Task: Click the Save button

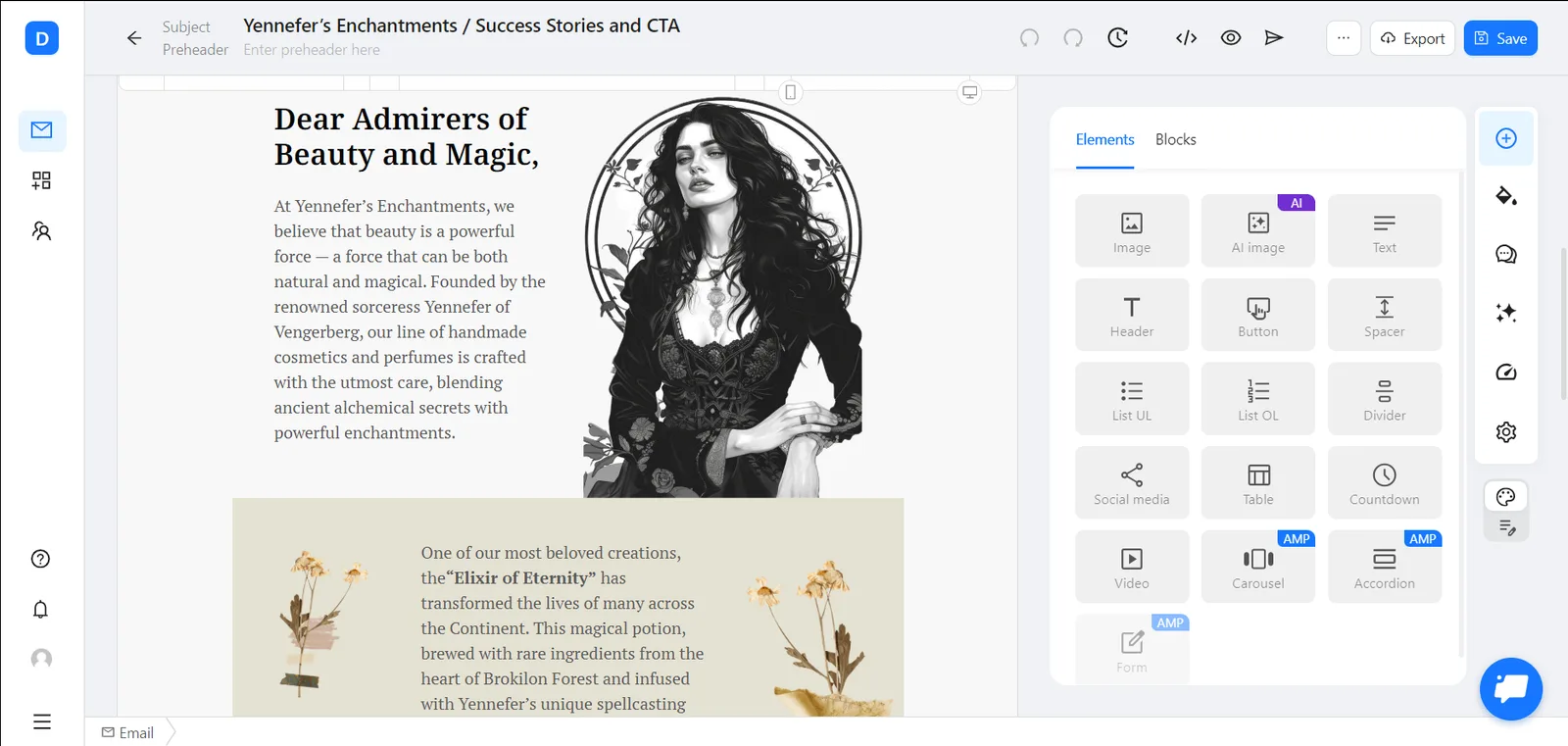Action: (x=1500, y=38)
